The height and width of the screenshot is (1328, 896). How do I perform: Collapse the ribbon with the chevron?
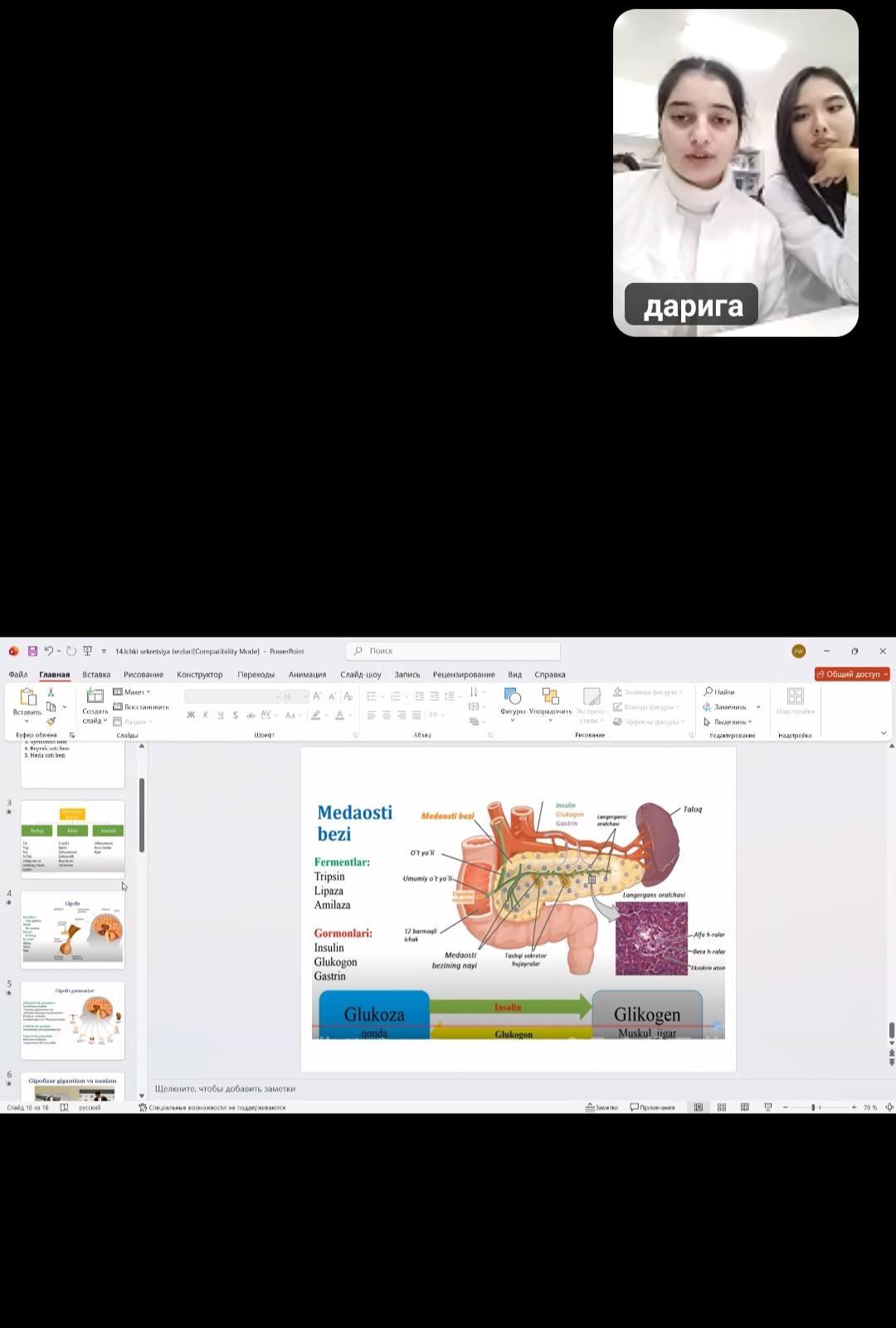(884, 734)
